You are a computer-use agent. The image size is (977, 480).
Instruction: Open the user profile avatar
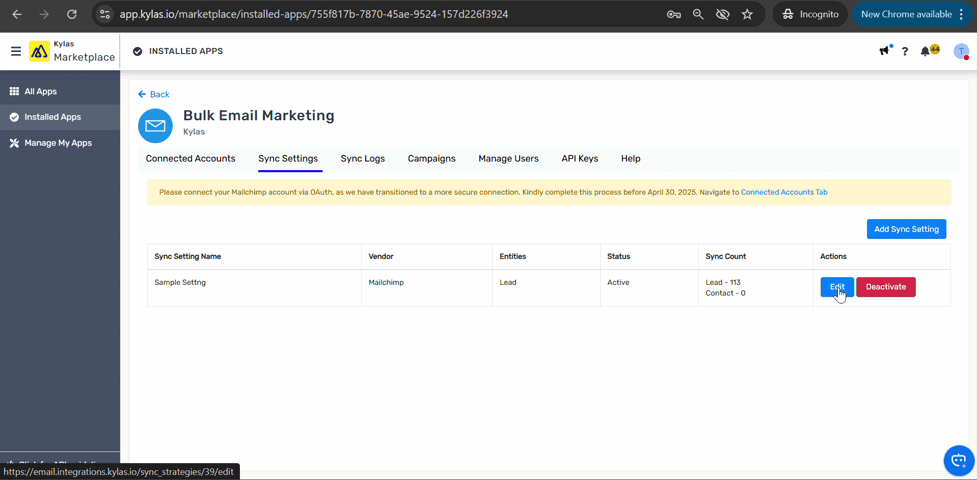(x=961, y=51)
